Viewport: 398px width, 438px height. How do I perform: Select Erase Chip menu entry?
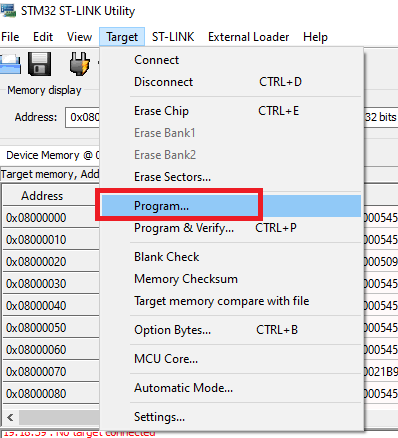(x=231, y=111)
